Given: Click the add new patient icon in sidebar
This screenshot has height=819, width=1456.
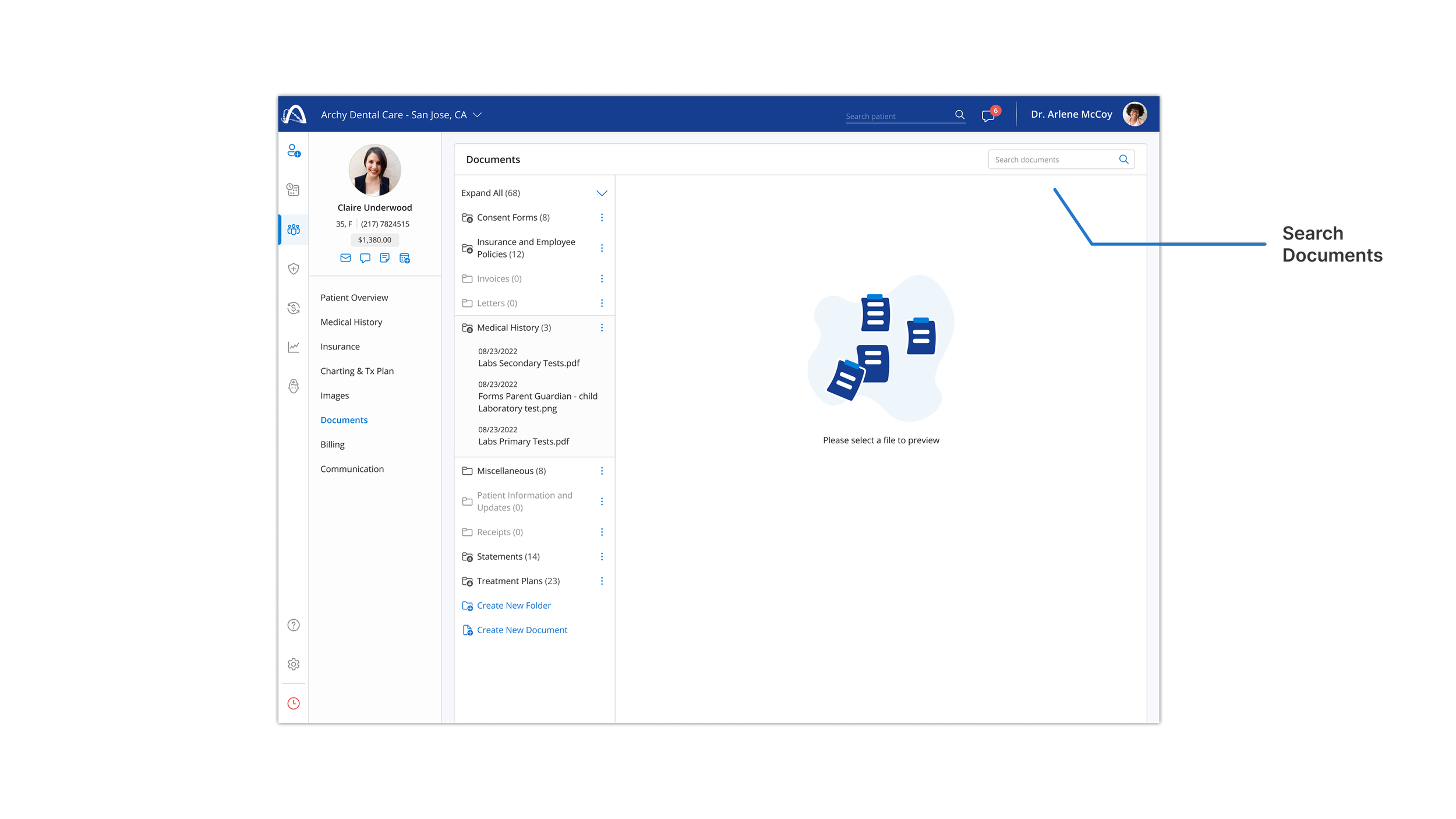Looking at the screenshot, I should pyautogui.click(x=294, y=151).
